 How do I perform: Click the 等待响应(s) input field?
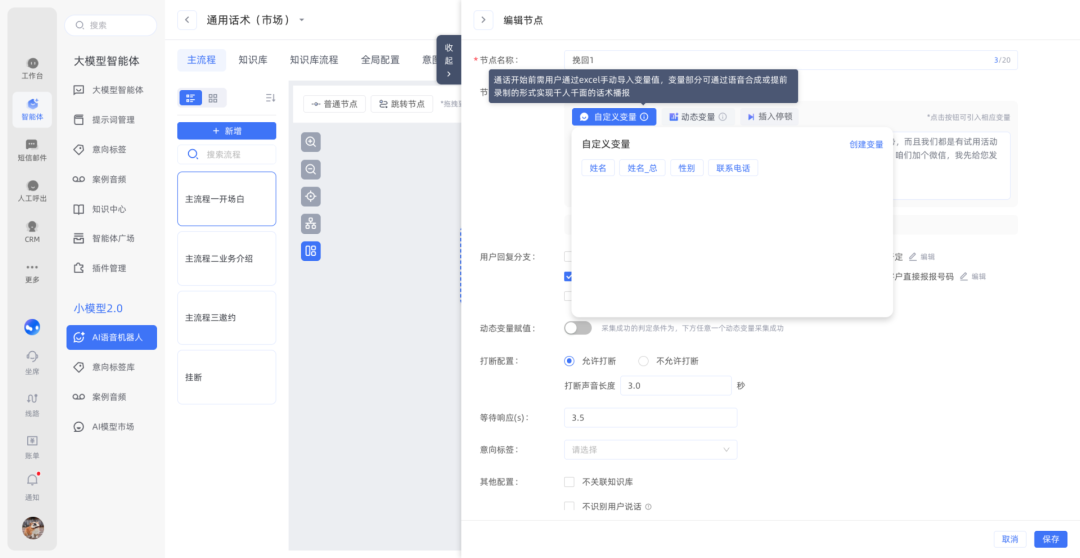650,418
